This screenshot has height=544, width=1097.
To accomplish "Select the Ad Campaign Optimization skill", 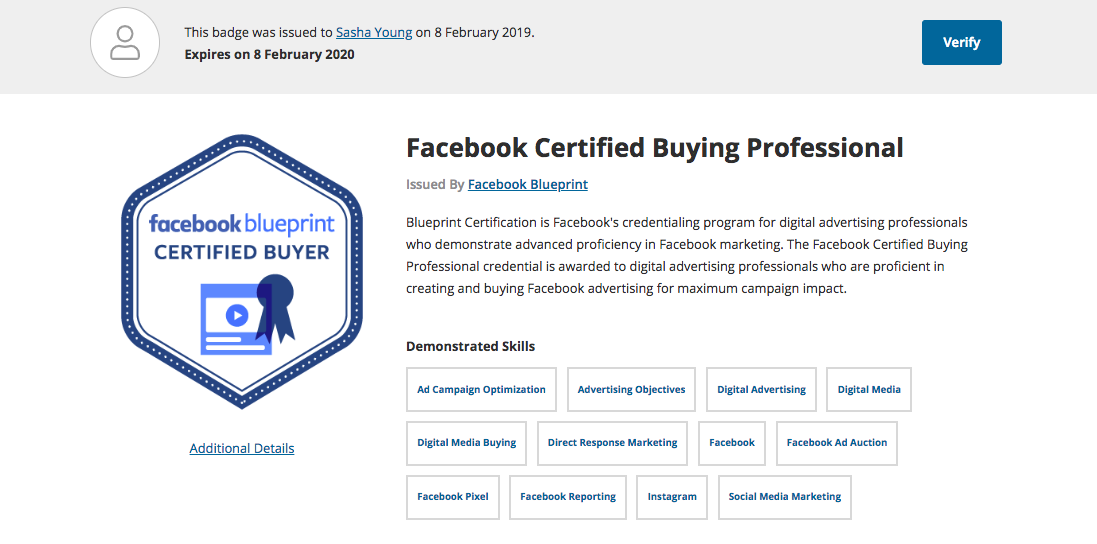I will tap(481, 389).
